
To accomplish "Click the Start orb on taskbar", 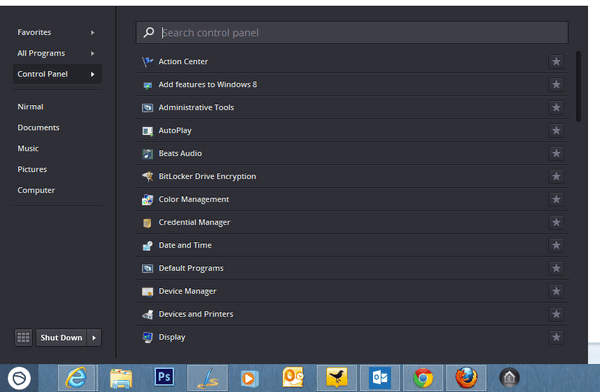I will click(x=19, y=378).
